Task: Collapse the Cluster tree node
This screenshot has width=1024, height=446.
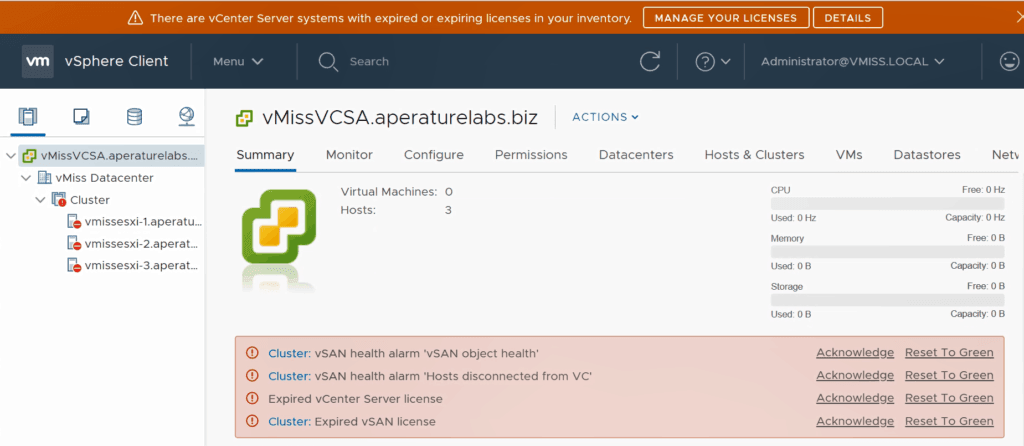Action: (40, 200)
